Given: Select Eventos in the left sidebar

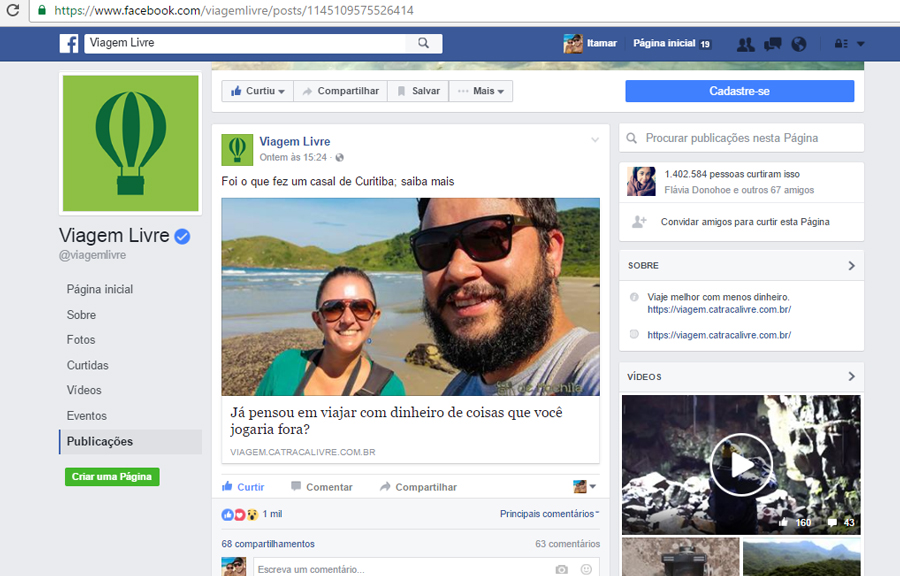Looking at the screenshot, I should coord(86,416).
